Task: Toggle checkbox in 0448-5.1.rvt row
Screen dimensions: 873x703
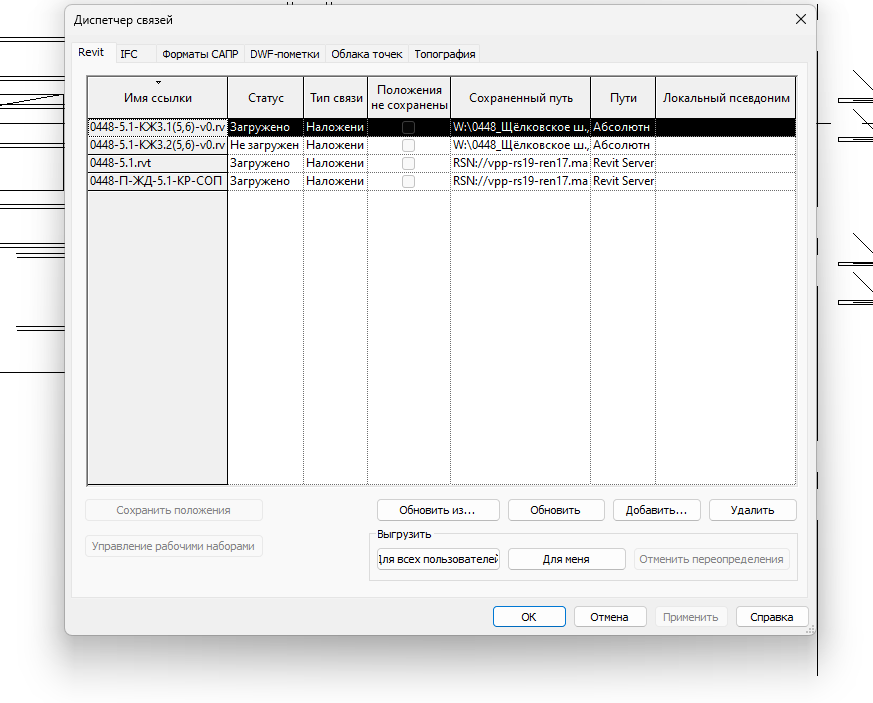Action: coord(408,163)
